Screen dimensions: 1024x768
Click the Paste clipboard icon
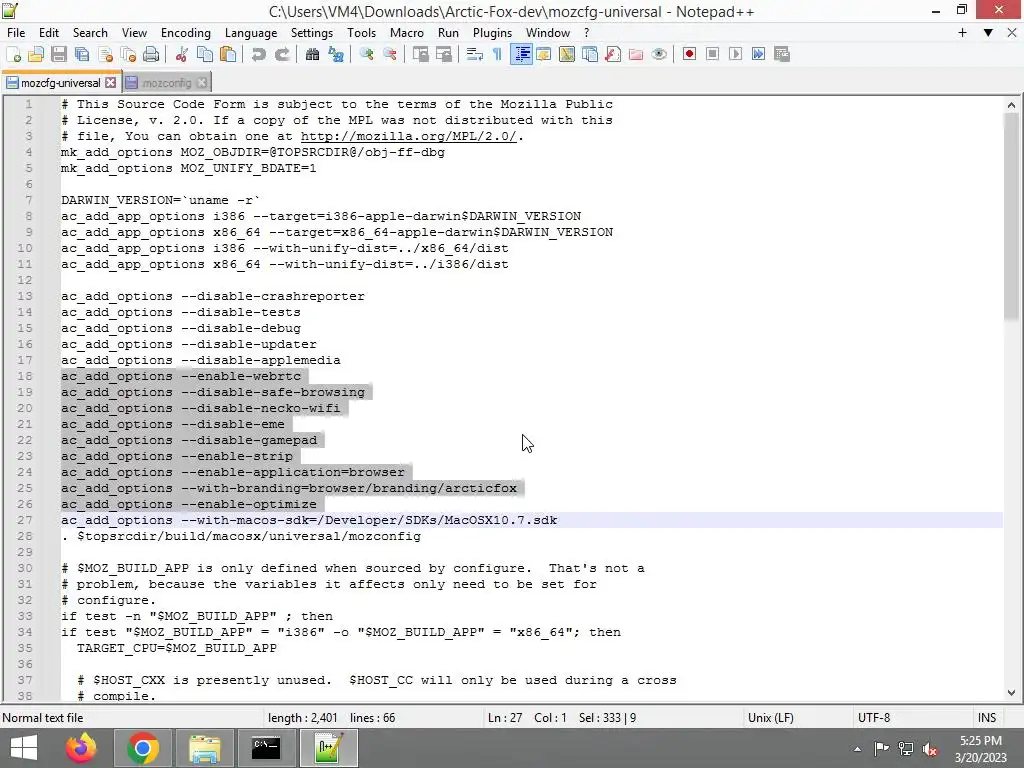point(228,54)
